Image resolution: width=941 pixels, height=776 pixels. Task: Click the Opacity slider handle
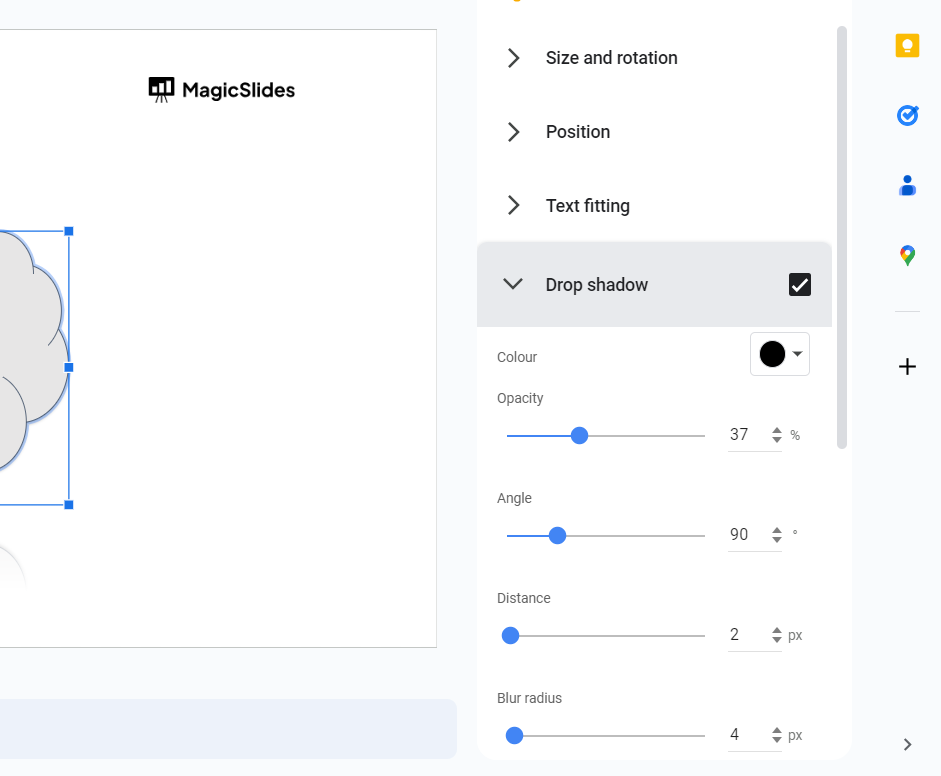pos(579,436)
